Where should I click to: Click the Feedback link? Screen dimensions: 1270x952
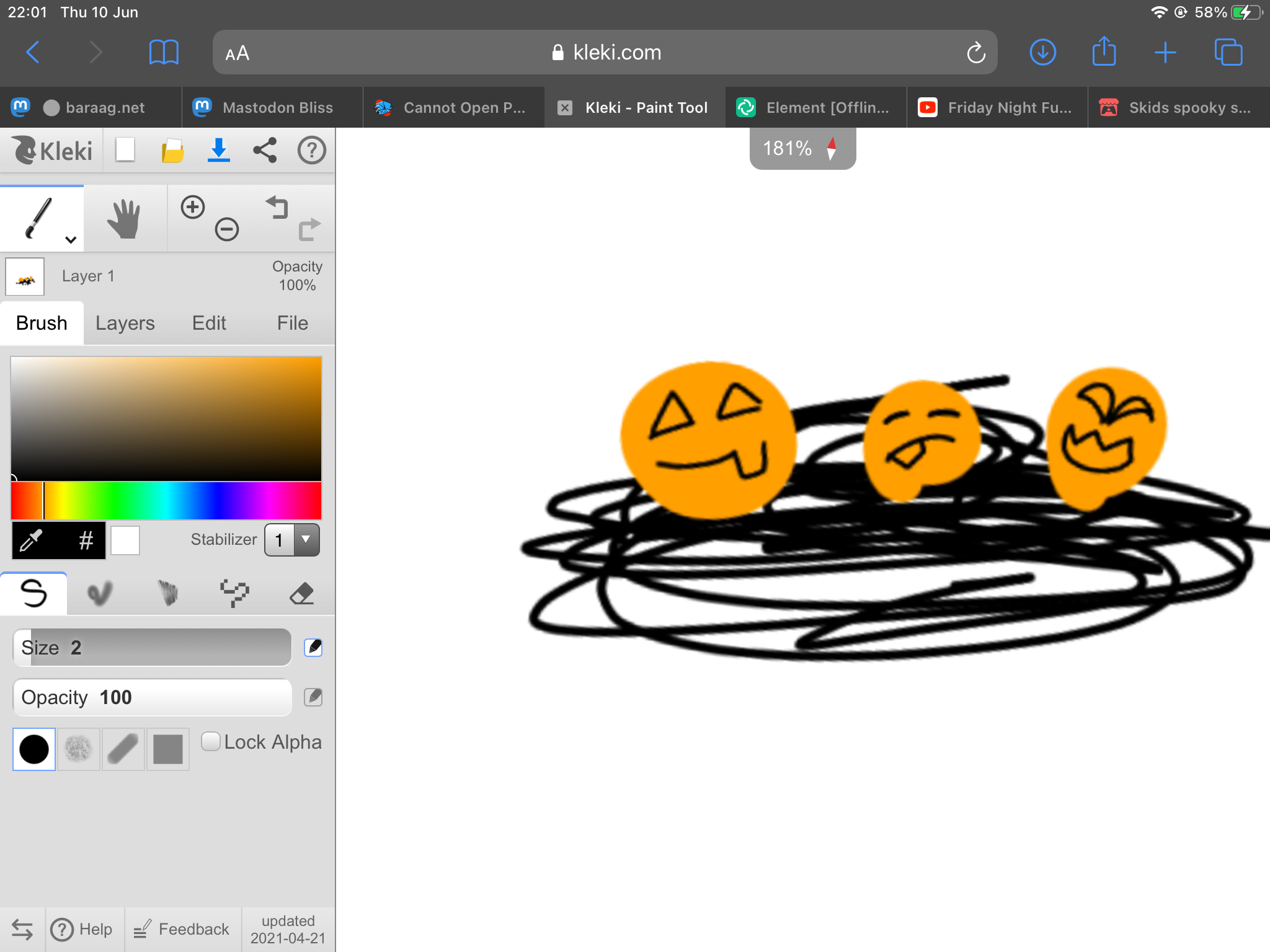[182, 929]
